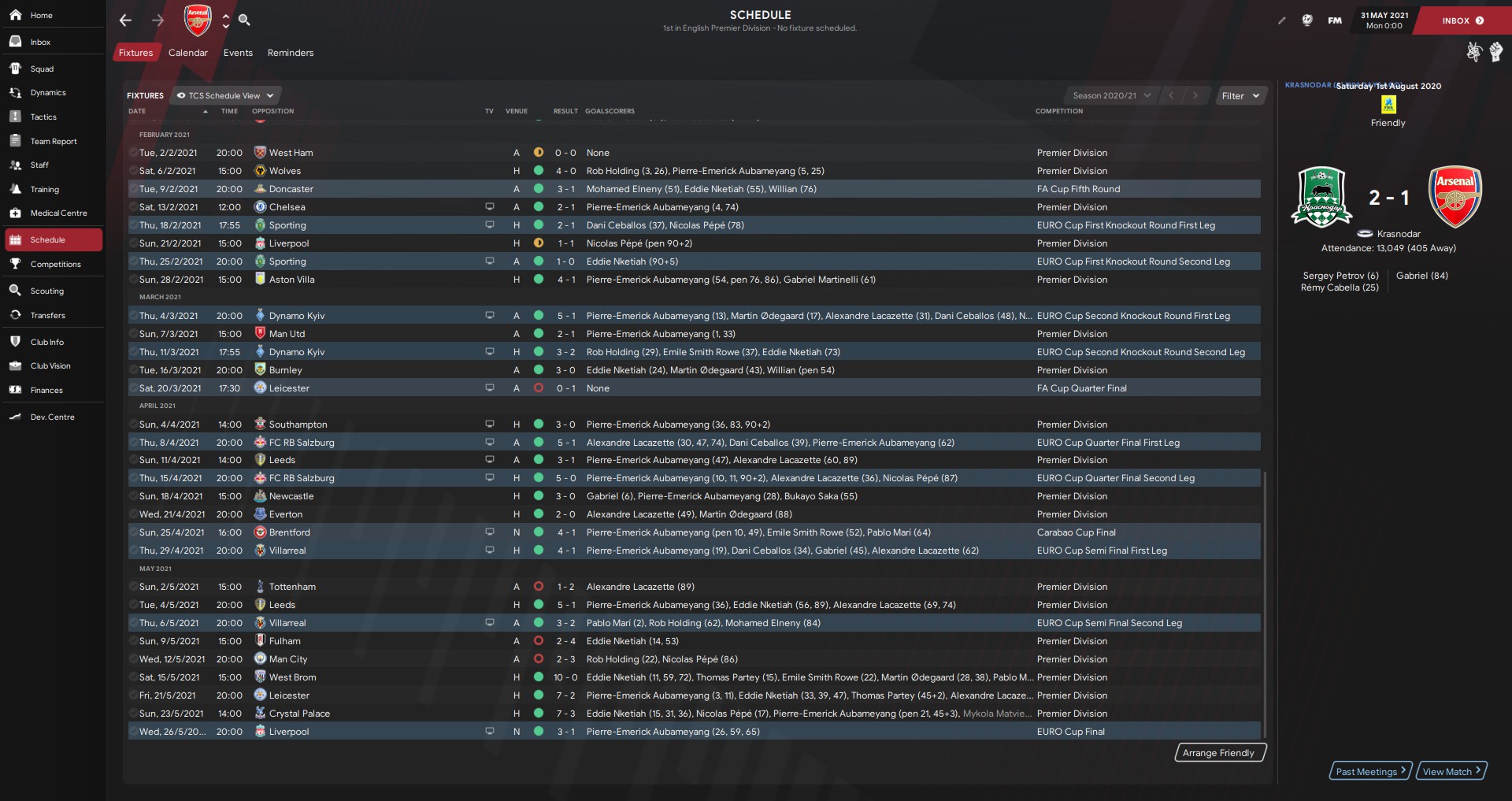Switch to the Reminders tab
This screenshot has width=1512, height=801.
tap(290, 53)
